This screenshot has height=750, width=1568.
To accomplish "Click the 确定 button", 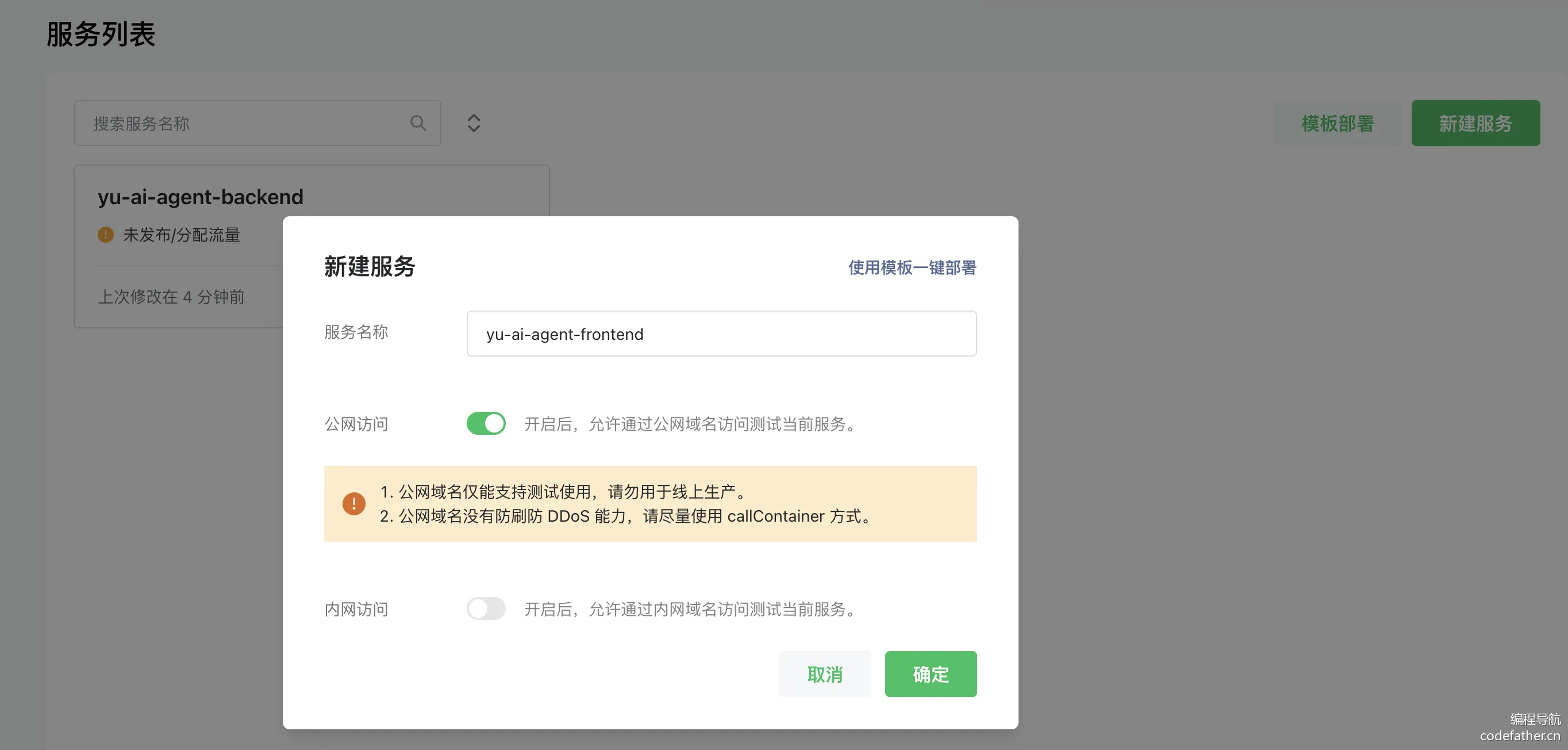I will point(930,674).
